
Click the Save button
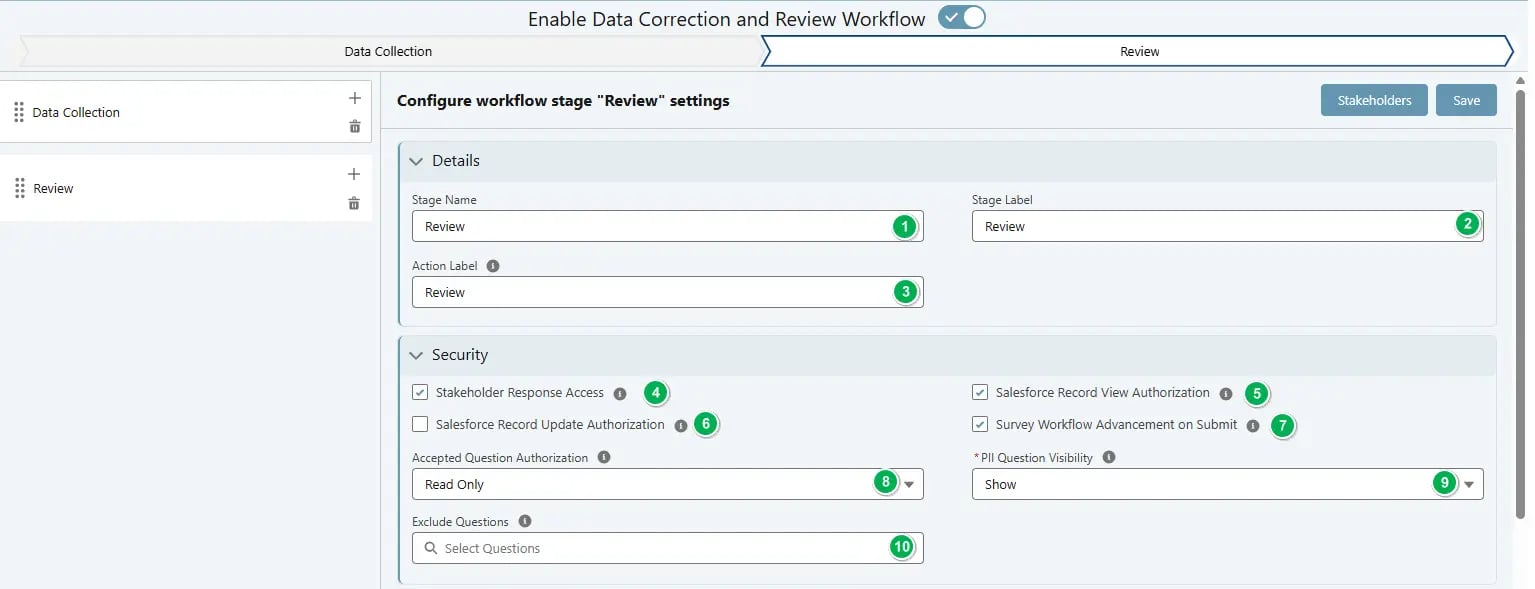pyautogui.click(x=1466, y=100)
